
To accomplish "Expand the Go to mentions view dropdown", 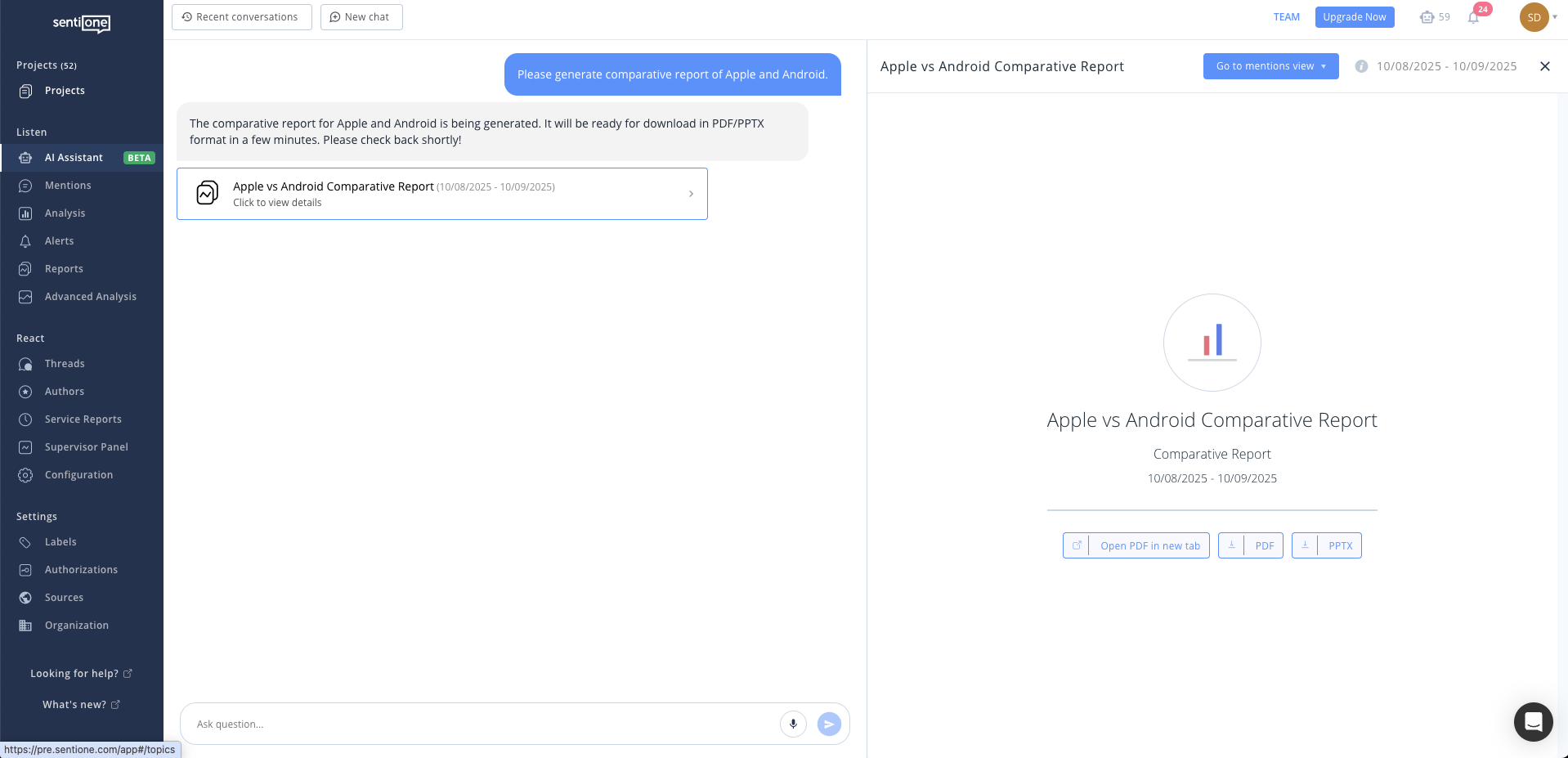I will coord(1270,66).
